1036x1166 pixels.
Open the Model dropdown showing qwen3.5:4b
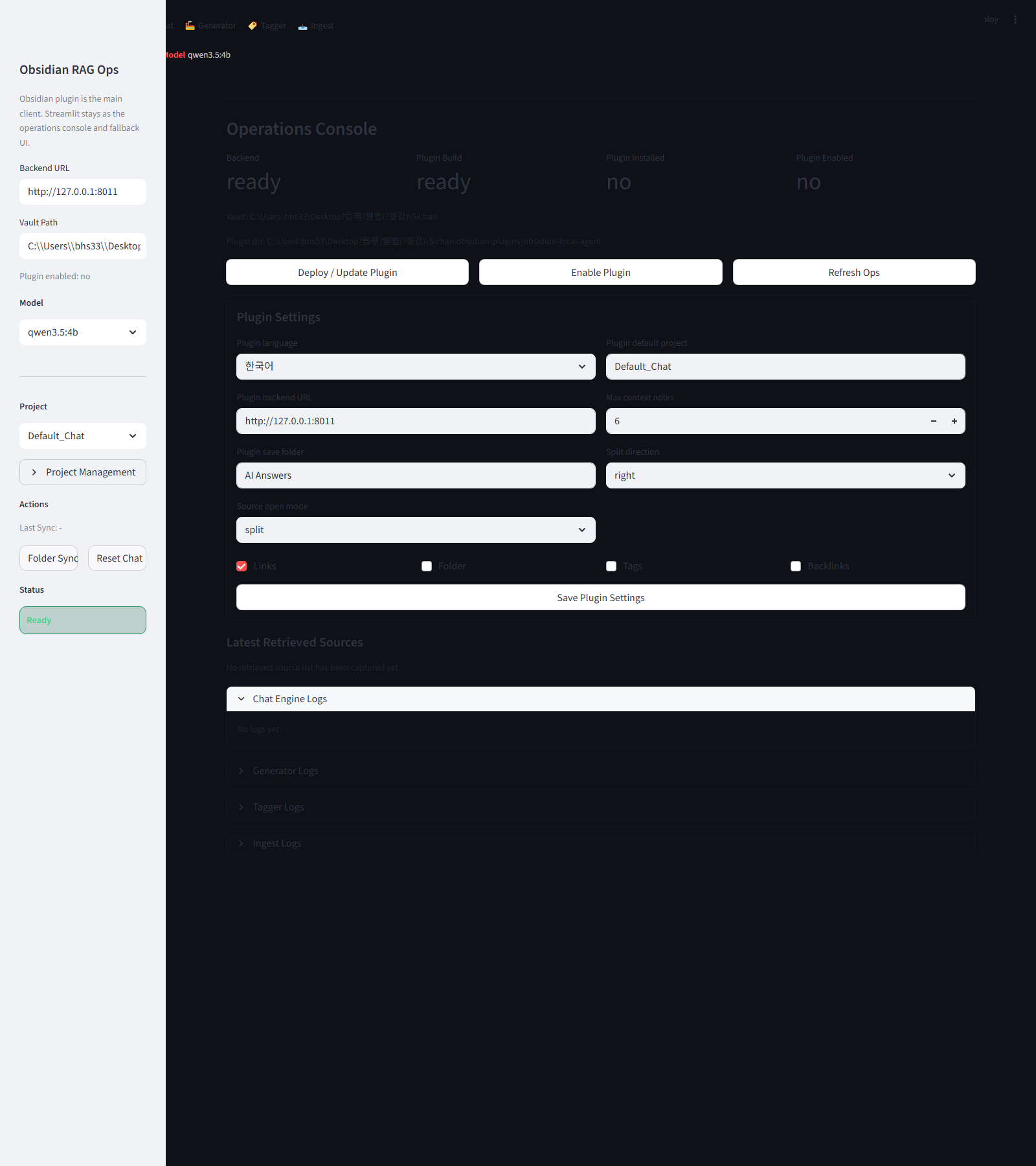point(82,332)
